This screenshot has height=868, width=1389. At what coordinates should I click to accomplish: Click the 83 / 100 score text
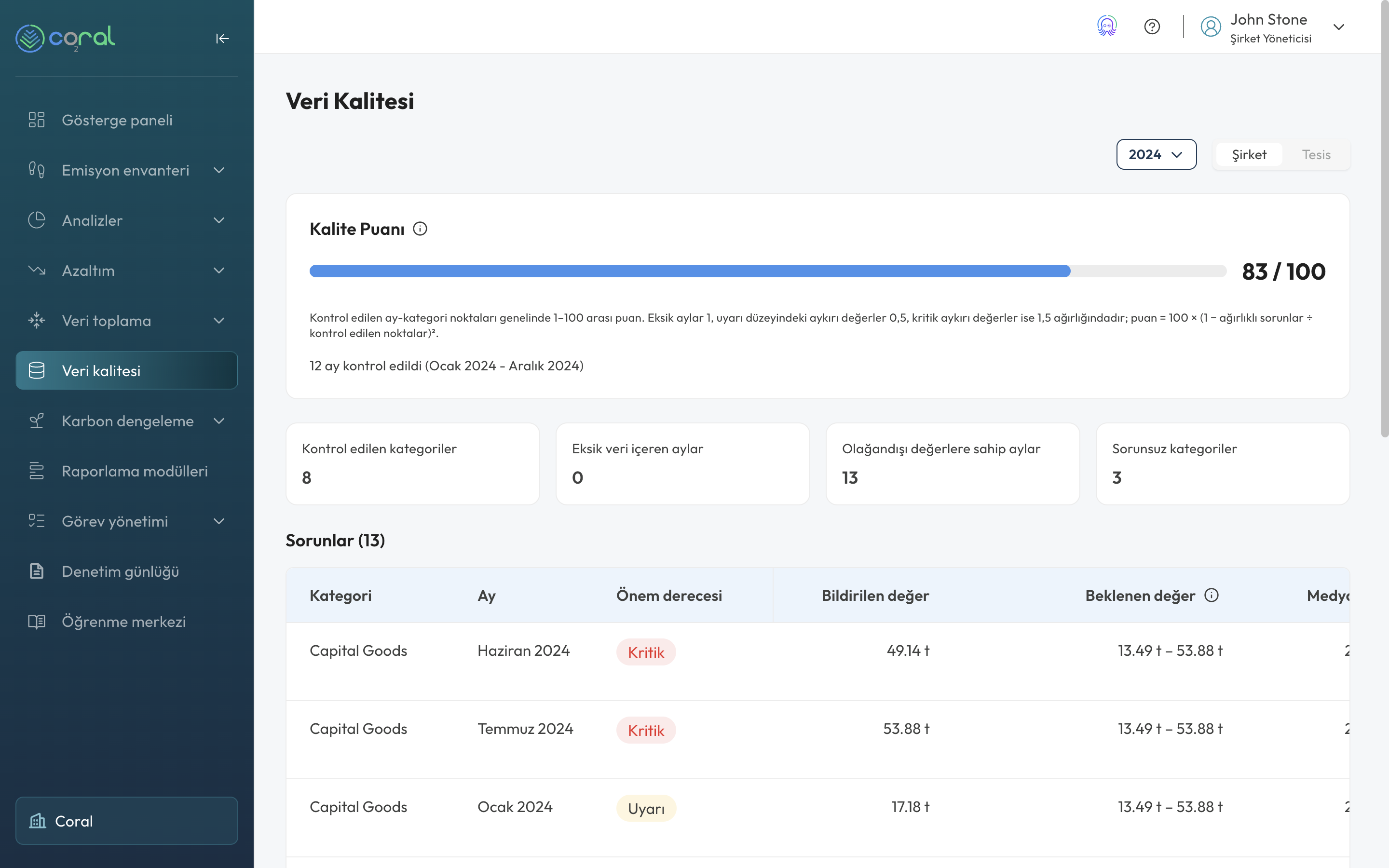1283,271
